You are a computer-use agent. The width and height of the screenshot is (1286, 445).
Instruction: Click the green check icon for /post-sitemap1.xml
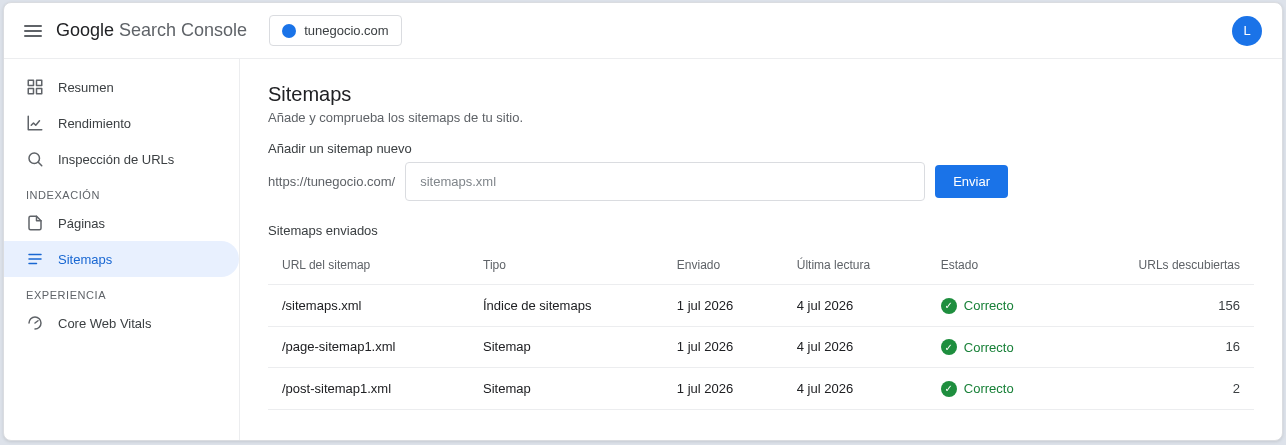point(949,389)
